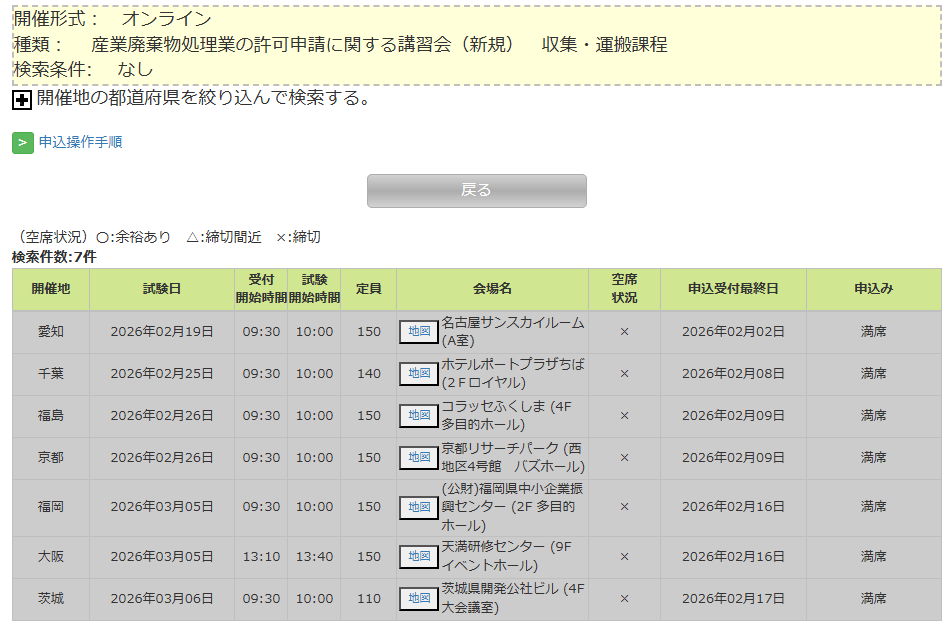The width and height of the screenshot is (943, 627).
Task: Click the 会場名 column header
Action: [492, 289]
